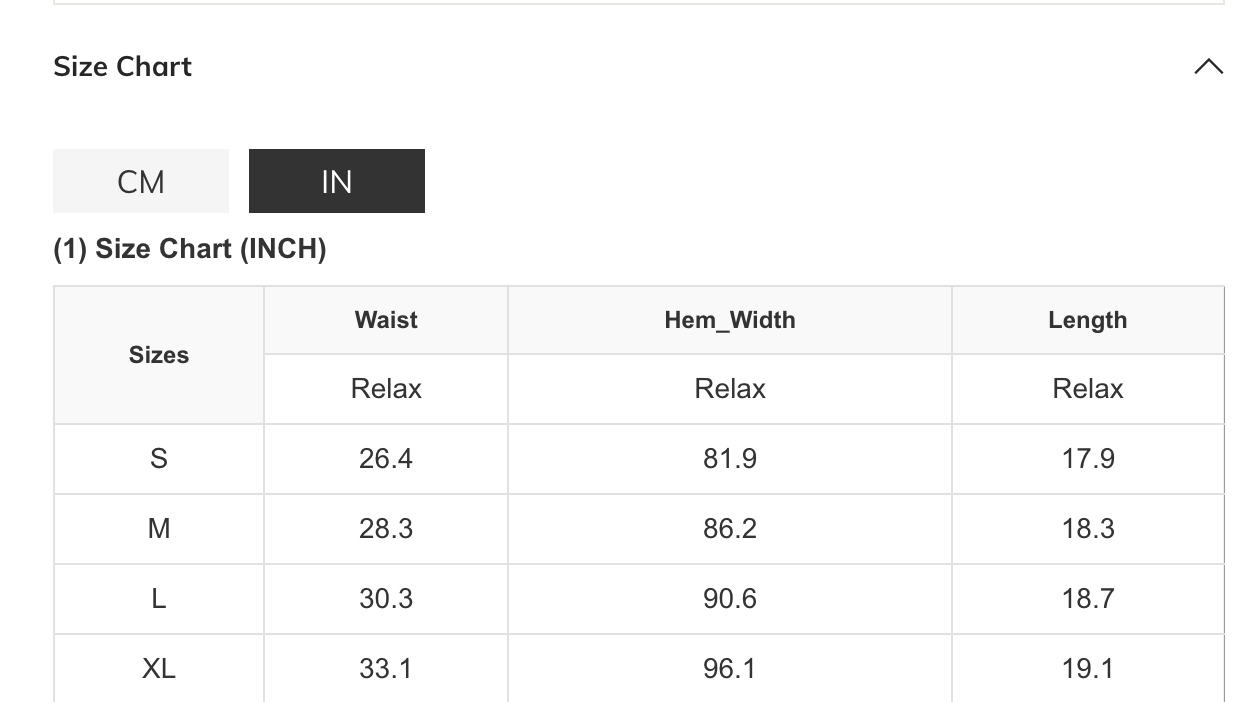1256x702 pixels.
Task: Click the Relax subheader under Waist
Action: 386,389
